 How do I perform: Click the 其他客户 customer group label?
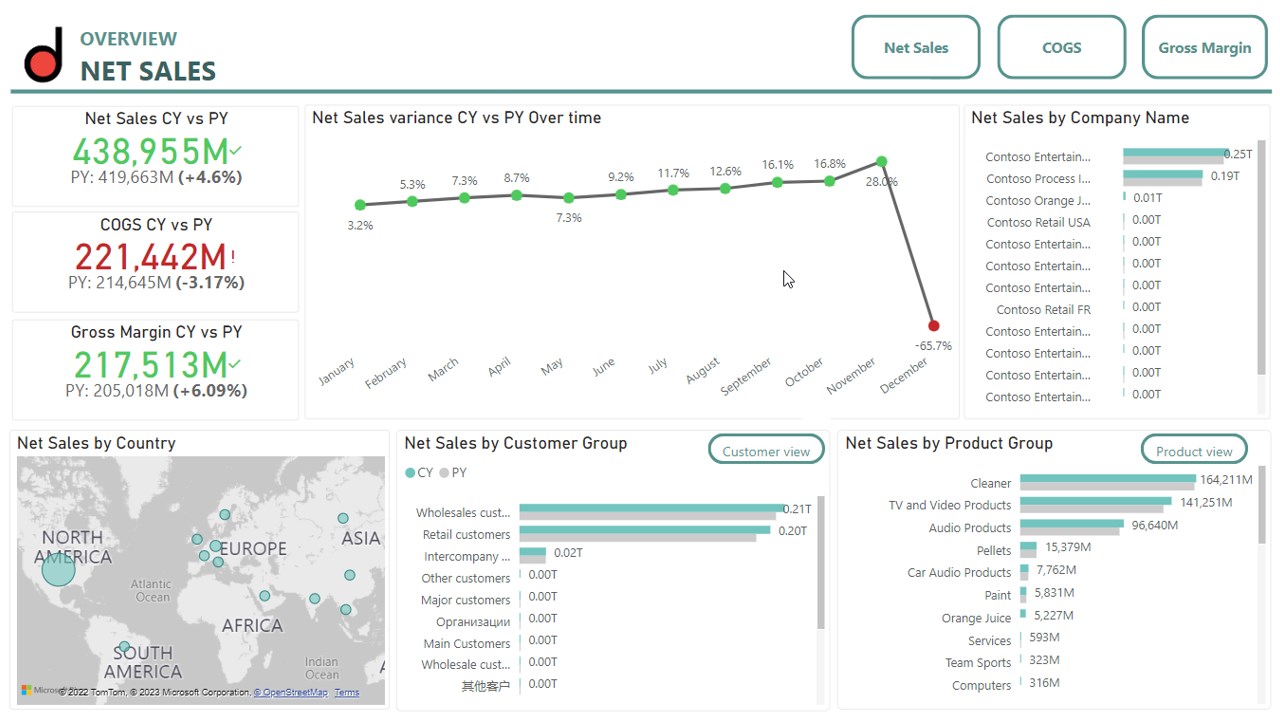click(486, 686)
